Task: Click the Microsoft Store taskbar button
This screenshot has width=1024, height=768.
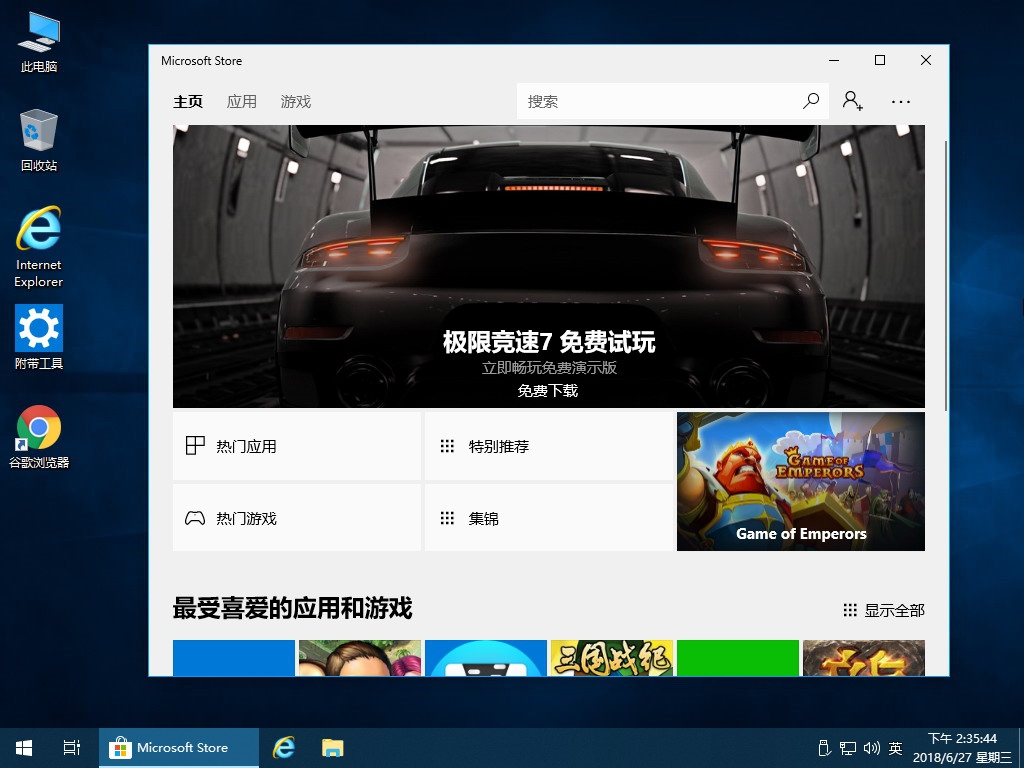Action: (x=179, y=748)
